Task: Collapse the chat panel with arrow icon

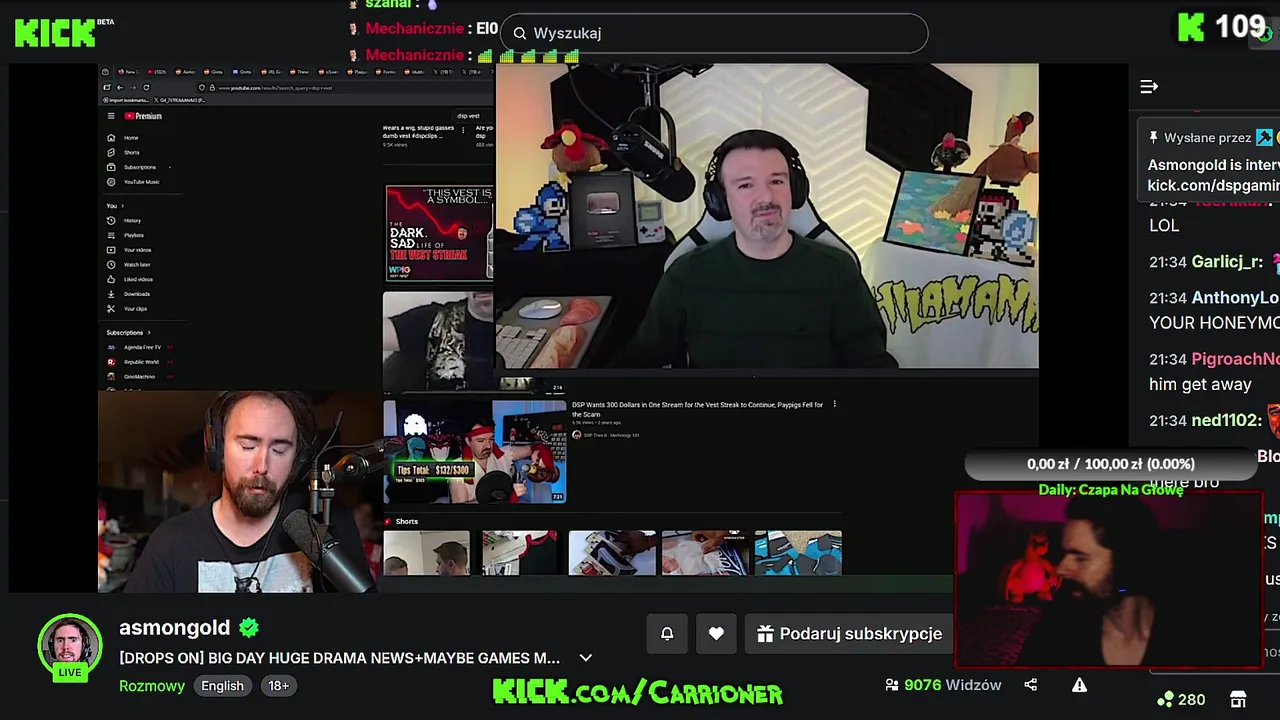Action: pos(1149,87)
